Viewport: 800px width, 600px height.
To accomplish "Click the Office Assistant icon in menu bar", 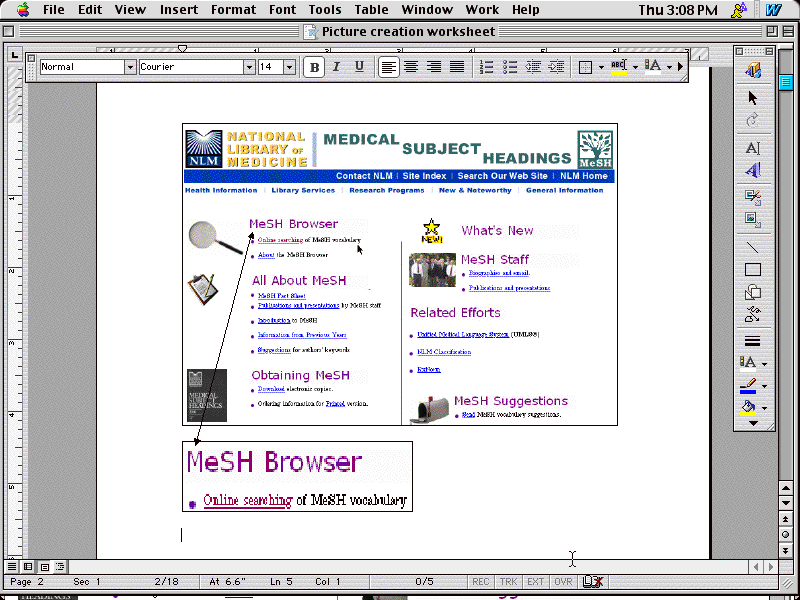I will (x=738, y=10).
